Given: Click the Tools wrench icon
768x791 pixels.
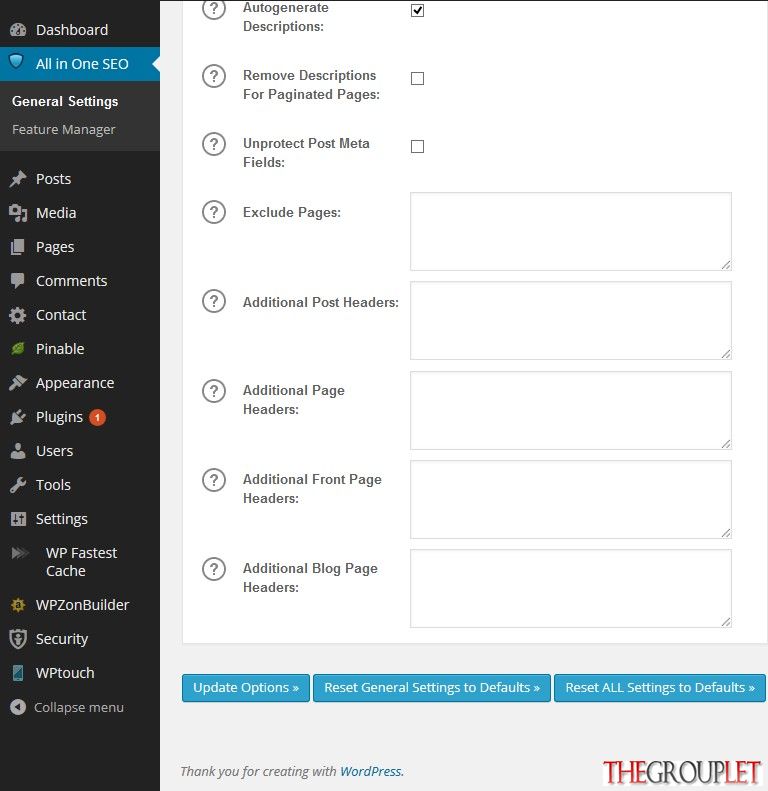Looking at the screenshot, I should [x=18, y=485].
